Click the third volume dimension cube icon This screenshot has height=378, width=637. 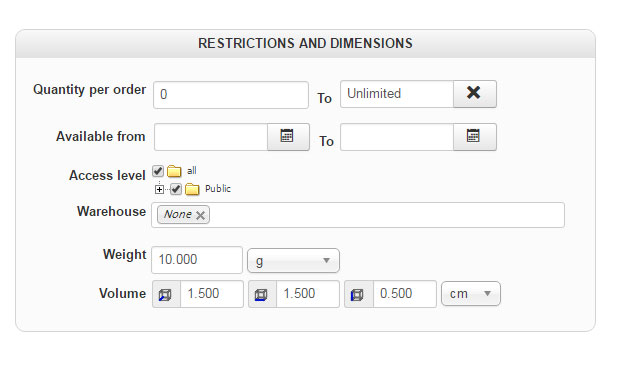[x=358, y=294]
